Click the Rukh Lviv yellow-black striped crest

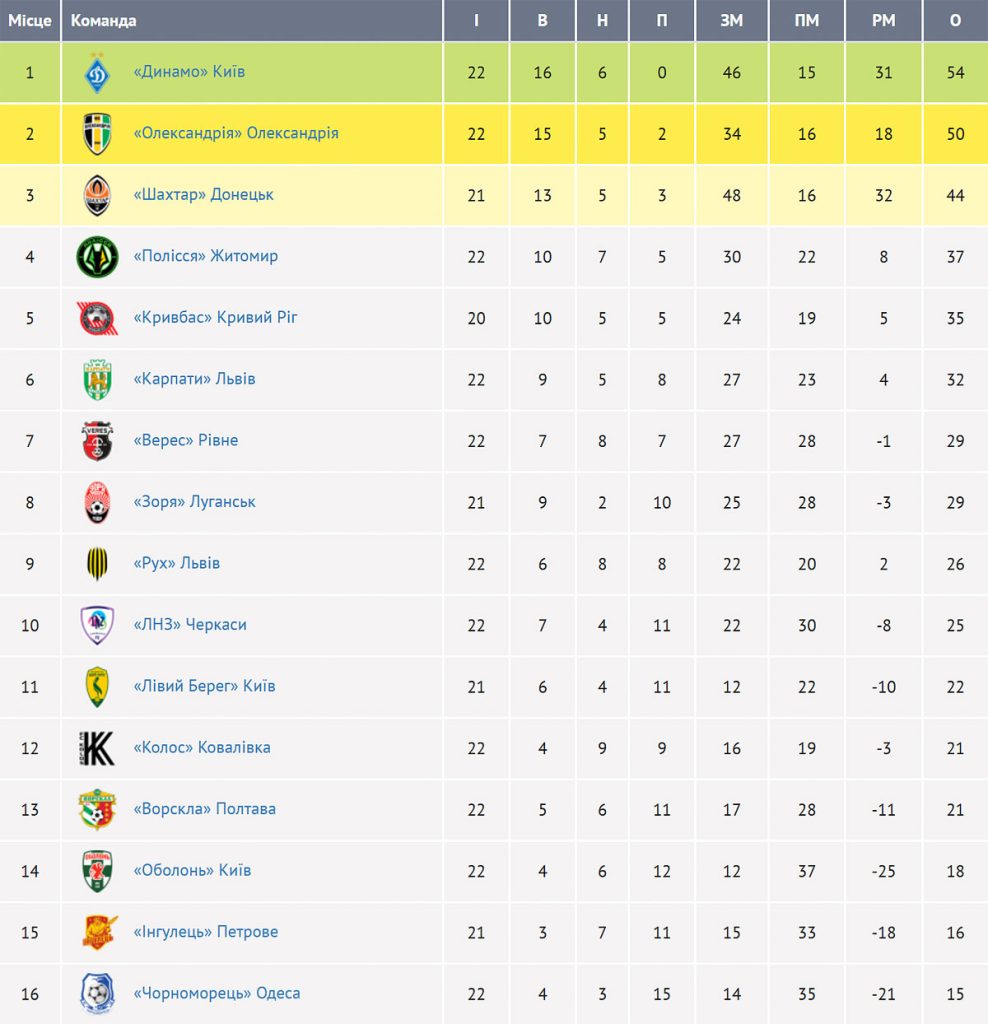pyautogui.click(x=97, y=564)
